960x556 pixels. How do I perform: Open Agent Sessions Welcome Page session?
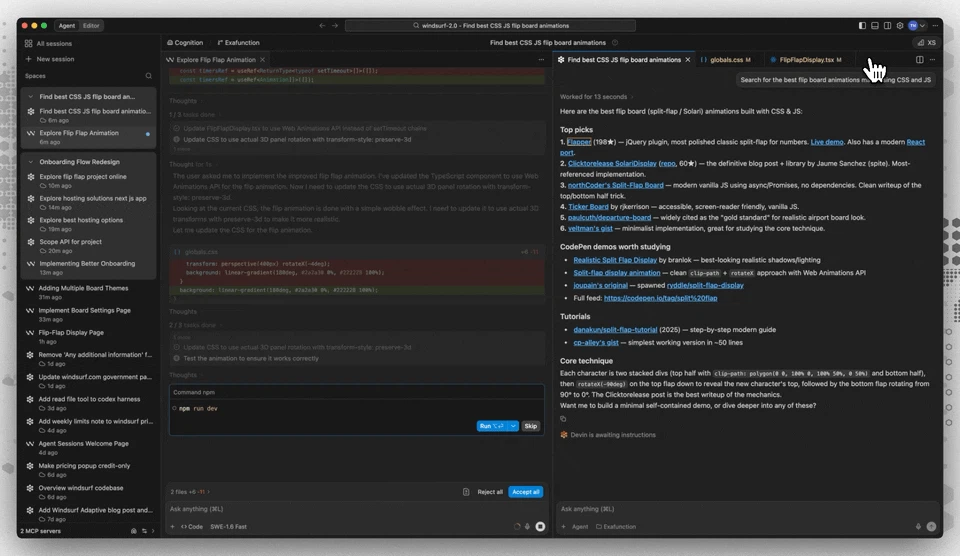(89, 448)
